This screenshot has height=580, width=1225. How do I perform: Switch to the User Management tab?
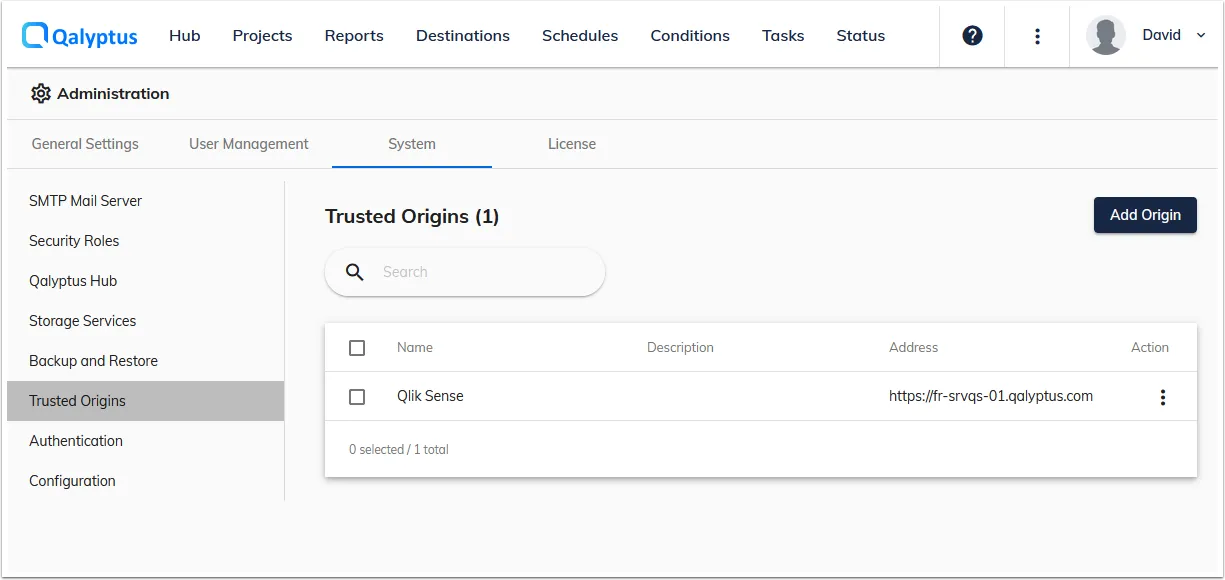pos(248,143)
